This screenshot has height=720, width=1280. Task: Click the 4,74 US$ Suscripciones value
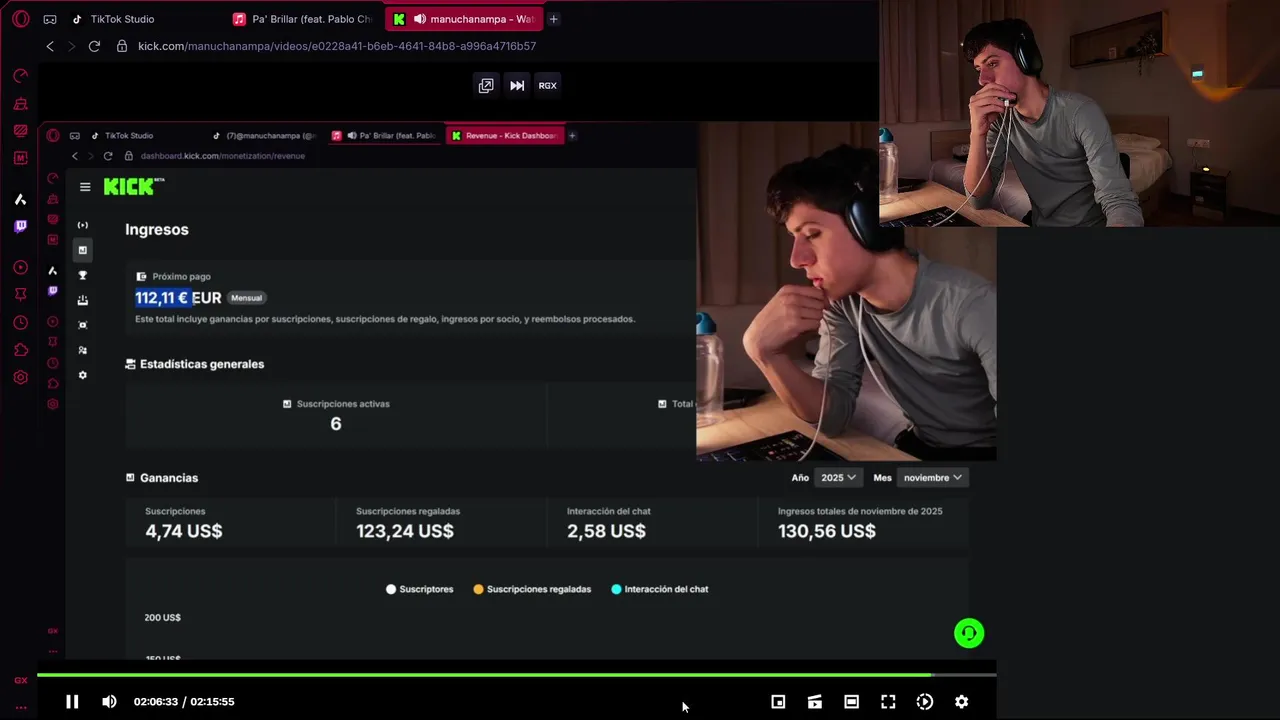(184, 531)
